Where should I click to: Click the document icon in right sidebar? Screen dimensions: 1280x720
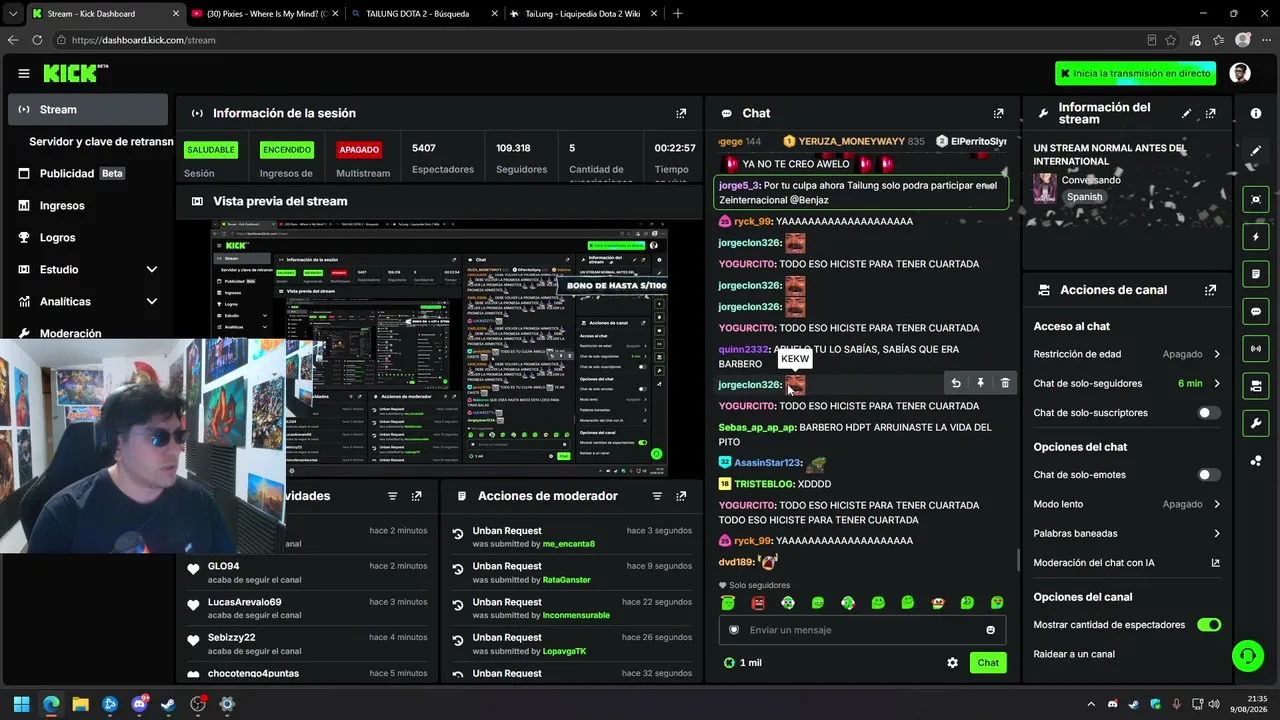tap(1256, 274)
